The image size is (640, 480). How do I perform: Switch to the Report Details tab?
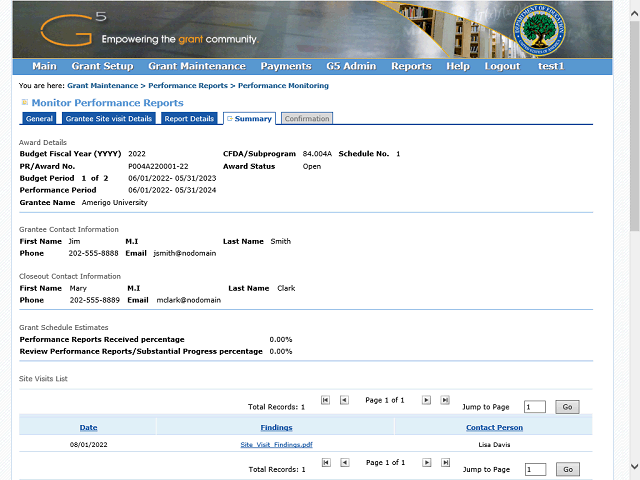point(189,119)
